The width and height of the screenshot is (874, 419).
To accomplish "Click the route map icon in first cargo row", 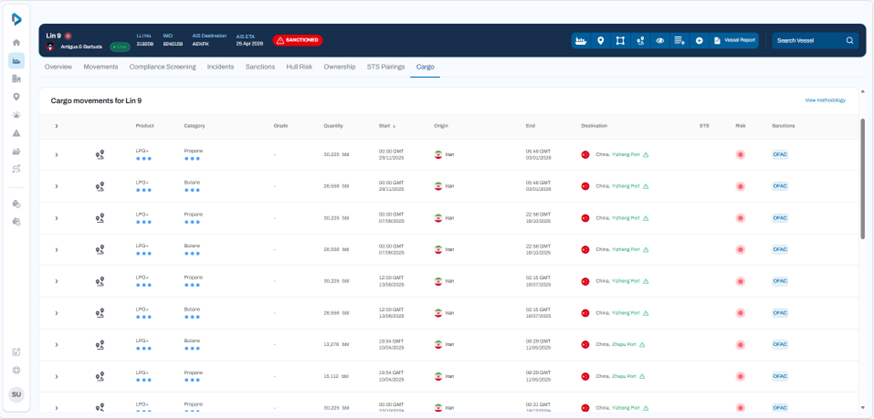I will pos(100,155).
